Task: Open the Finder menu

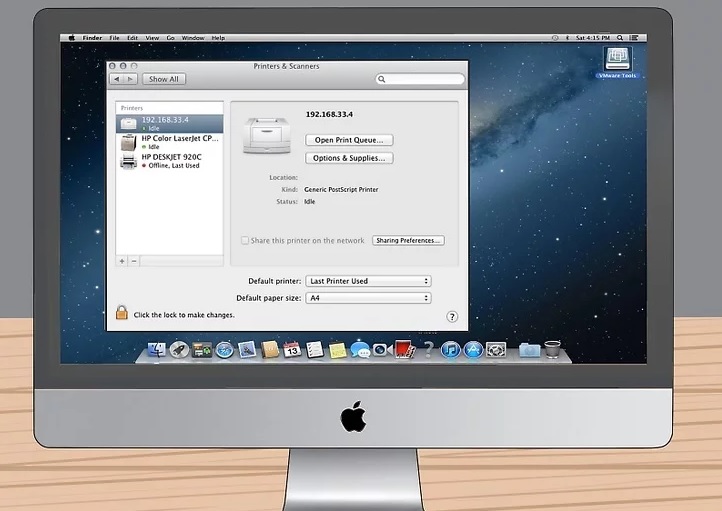Action: coord(92,38)
